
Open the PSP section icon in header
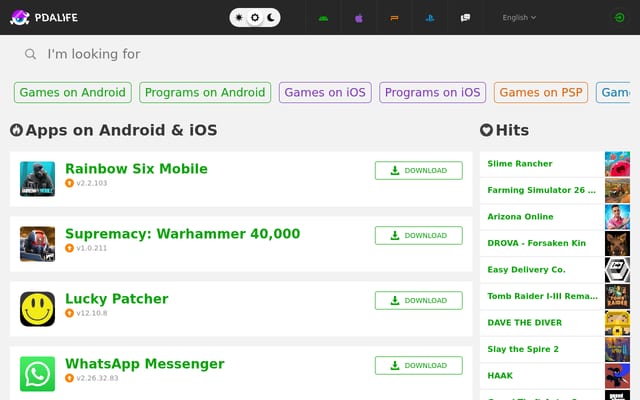tap(394, 18)
